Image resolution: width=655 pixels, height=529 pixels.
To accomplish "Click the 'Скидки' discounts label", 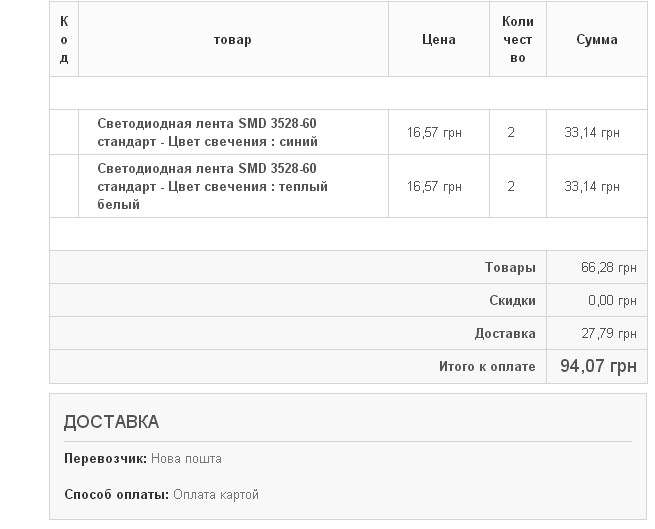I will click(512, 300).
